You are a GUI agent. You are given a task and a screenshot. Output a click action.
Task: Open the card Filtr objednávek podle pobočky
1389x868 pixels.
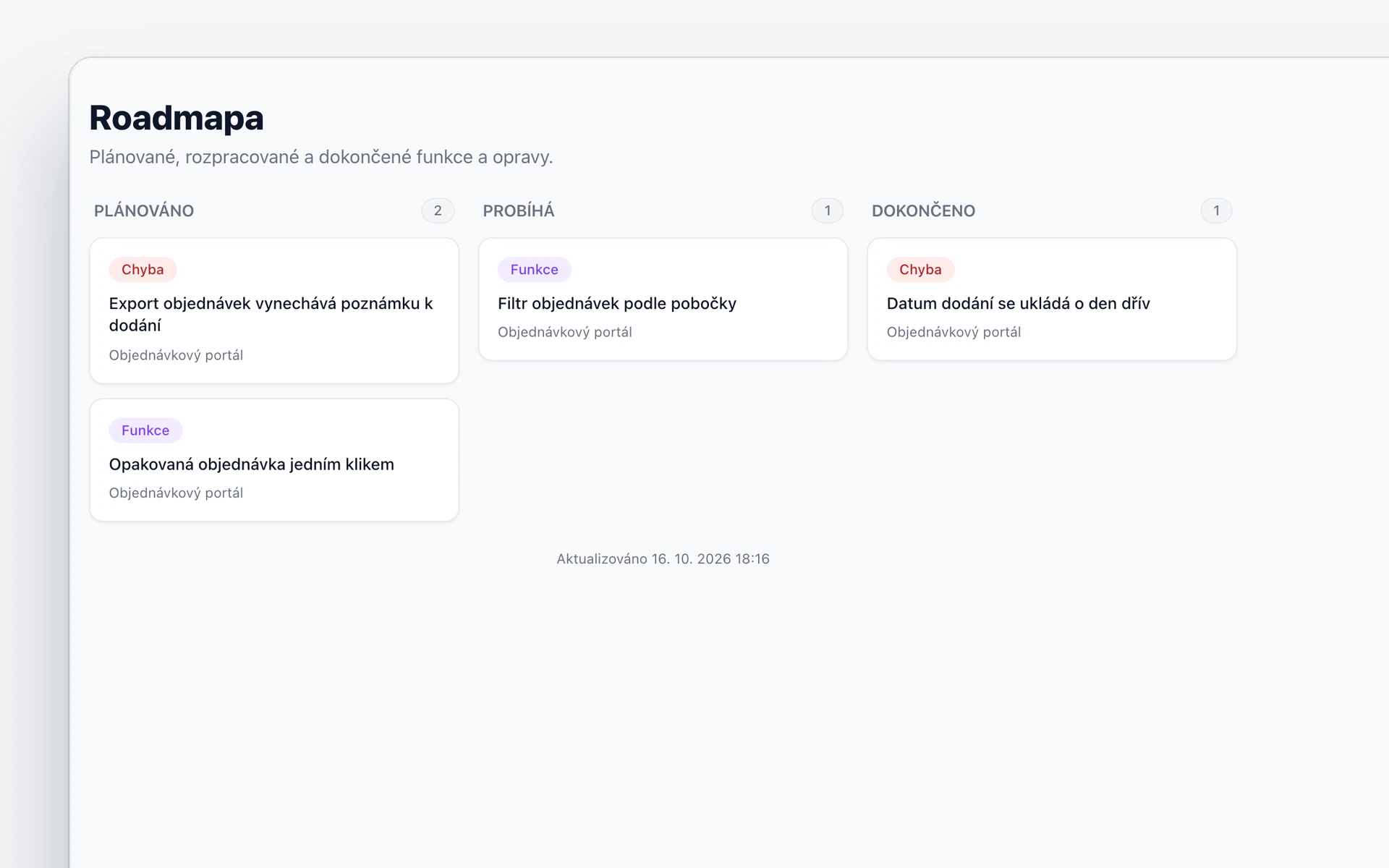[663, 299]
